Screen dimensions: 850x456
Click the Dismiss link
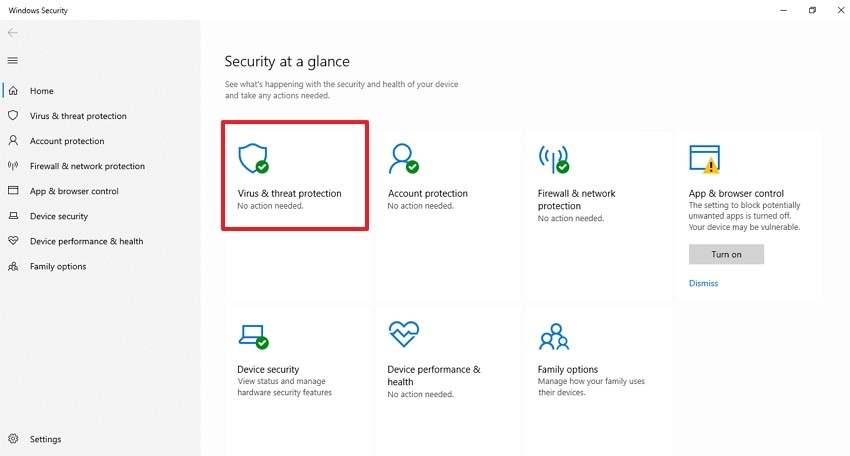point(703,283)
